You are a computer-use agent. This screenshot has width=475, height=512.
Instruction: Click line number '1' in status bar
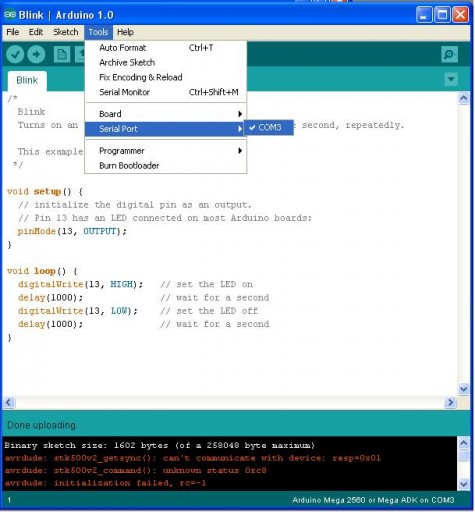point(9,500)
